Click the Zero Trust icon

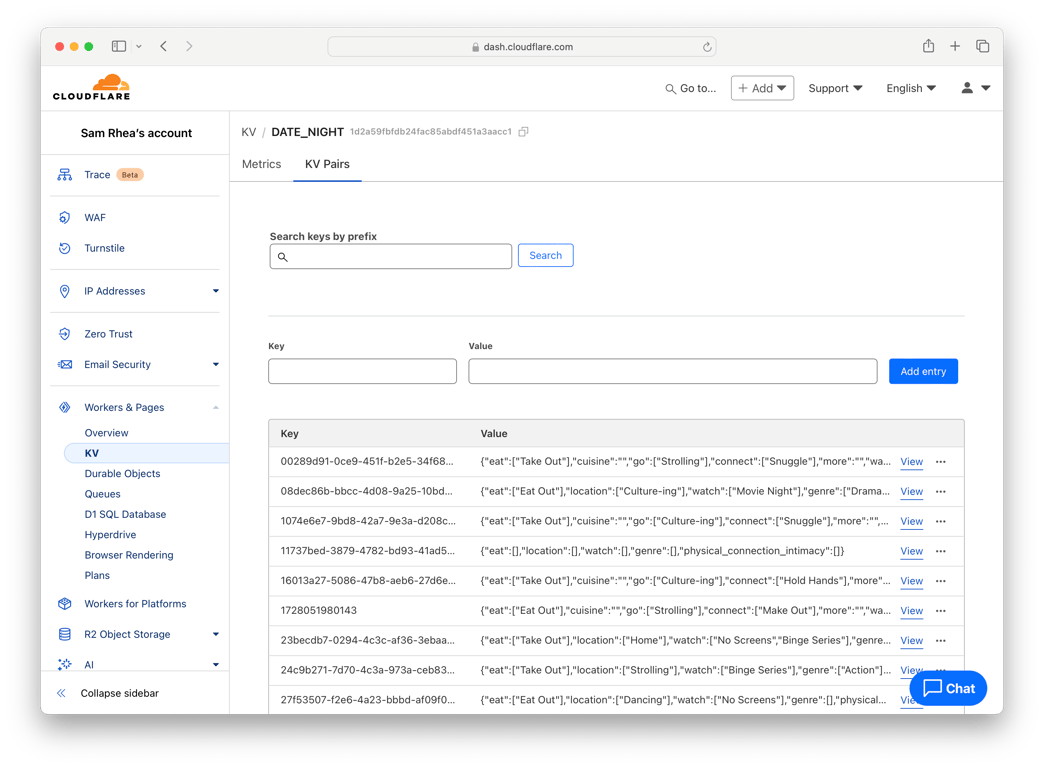point(65,334)
